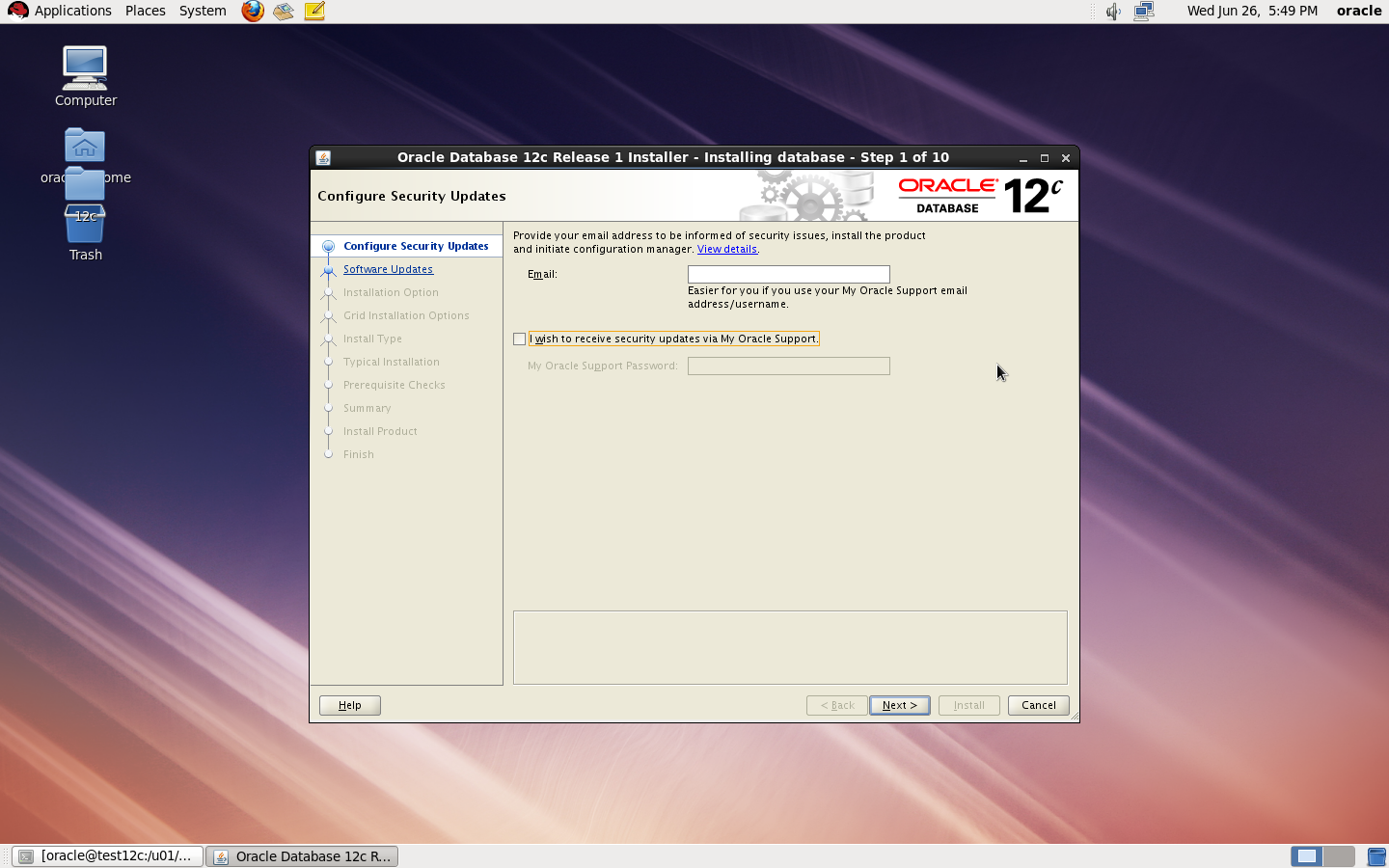Viewport: 1389px width, 868px height.
Task: Click into the Email input field
Action: (x=788, y=275)
